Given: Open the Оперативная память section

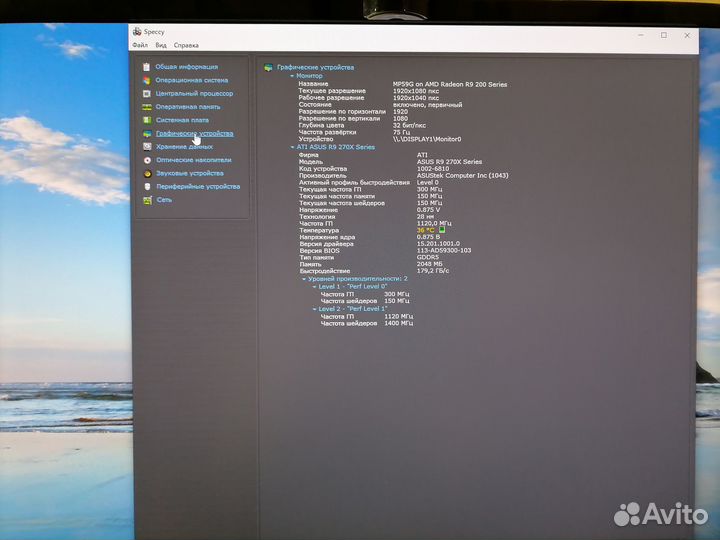Looking at the screenshot, I should pyautogui.click(x=188, y=107).
